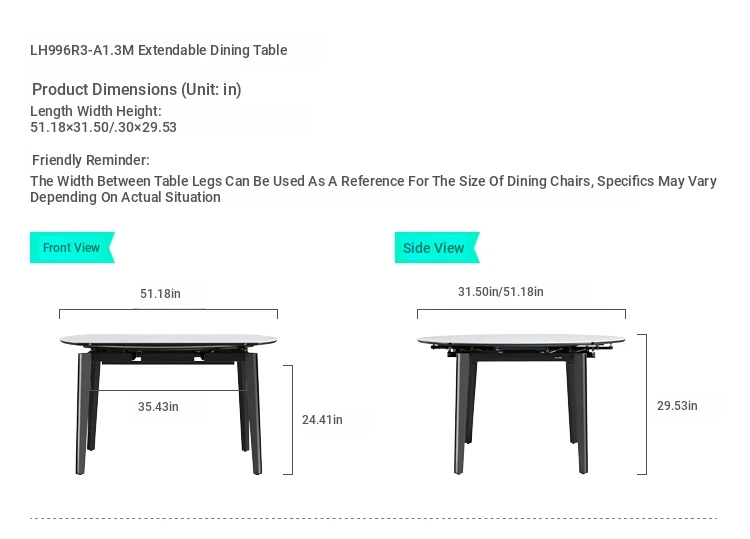Viewport: 750px width, 539px height.
Task: Click the side view width bracket line
Action: pyautogui.click(x=521, y=310)
